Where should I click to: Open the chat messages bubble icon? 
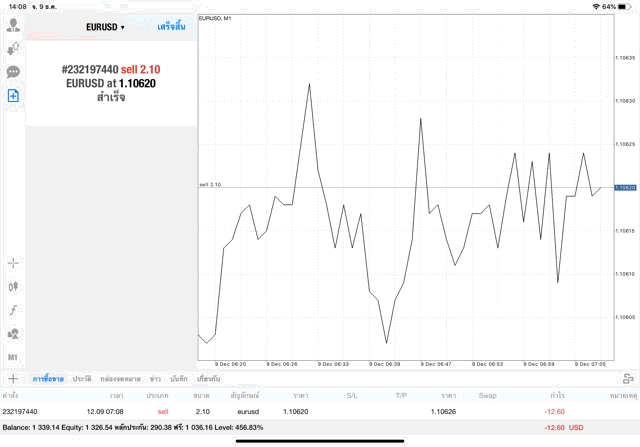coord(13,72)
